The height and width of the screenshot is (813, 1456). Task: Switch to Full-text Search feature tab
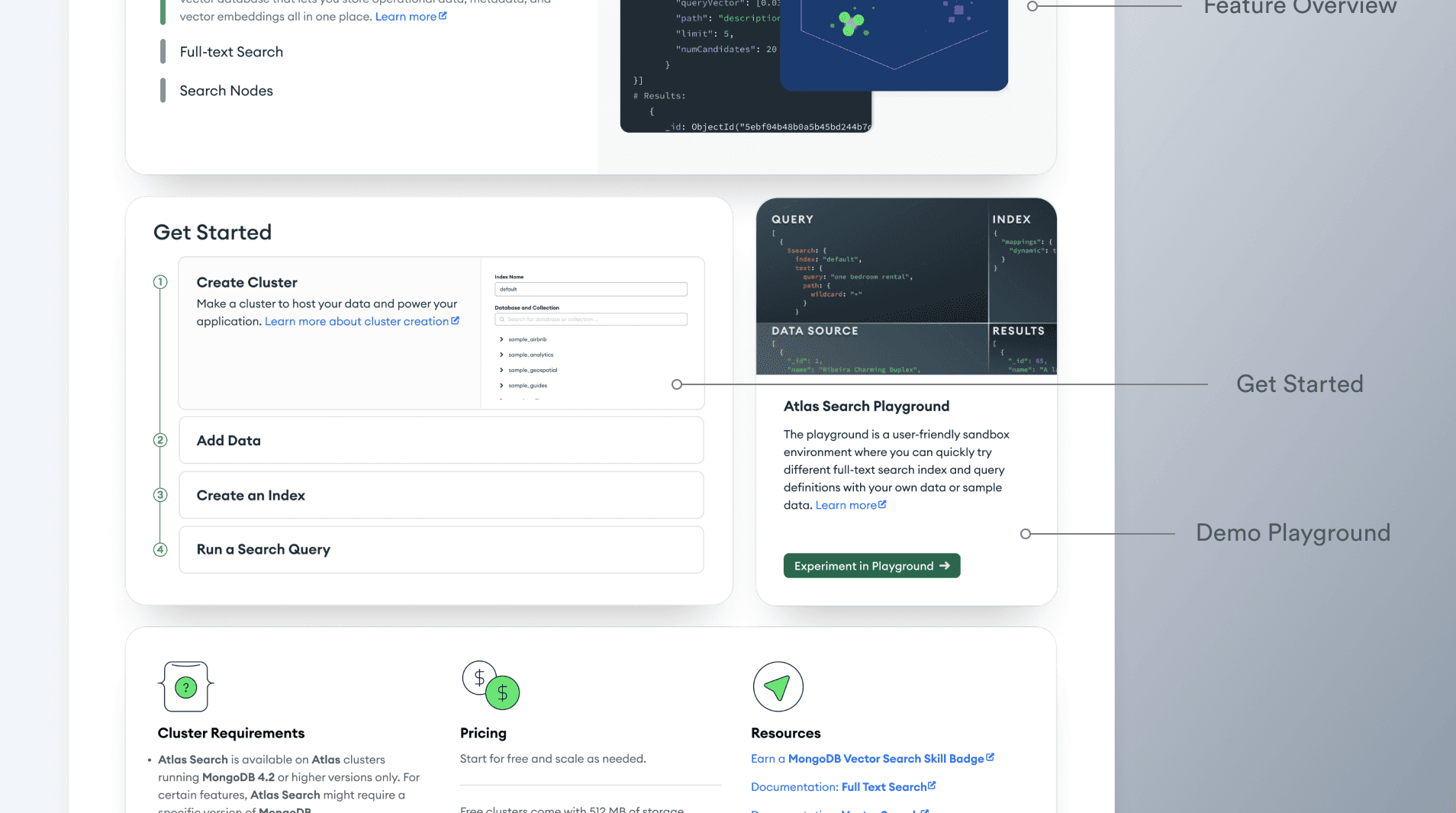click(x=231, y=52)
